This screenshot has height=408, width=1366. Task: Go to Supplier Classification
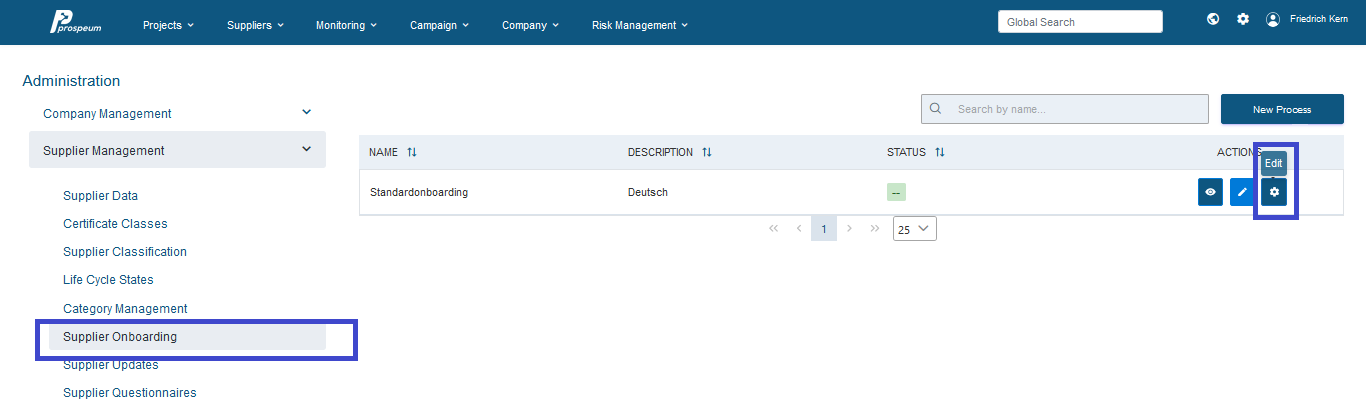(125, 252)
